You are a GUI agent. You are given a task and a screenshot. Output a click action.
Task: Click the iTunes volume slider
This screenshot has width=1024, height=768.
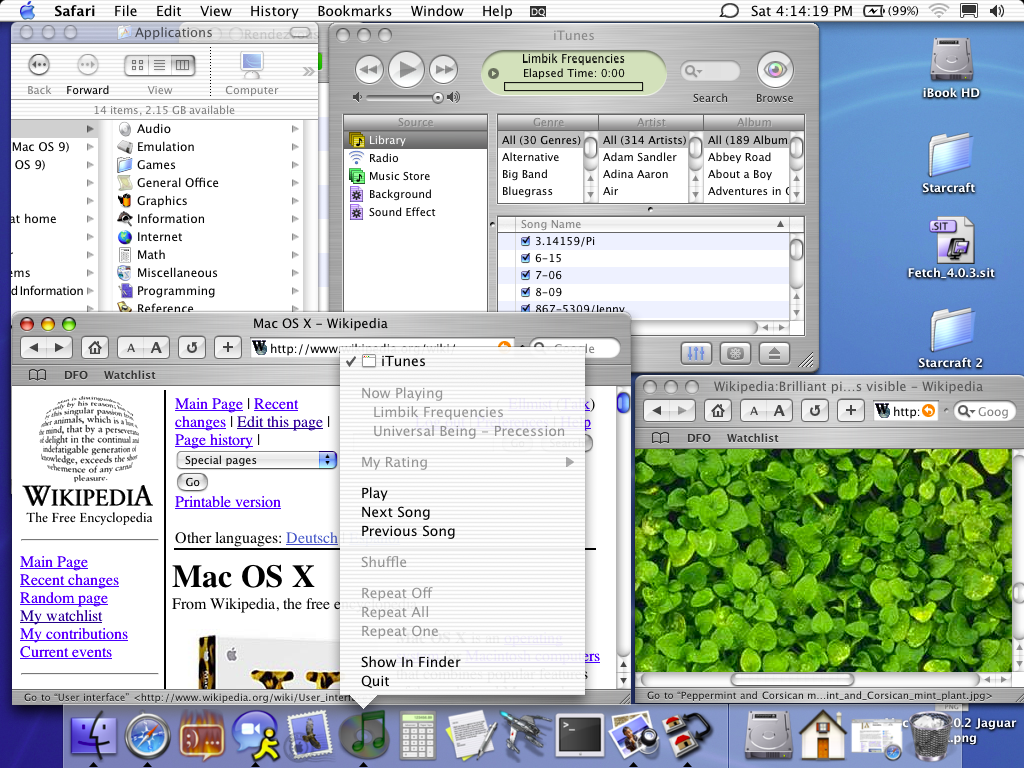click(402, 97)
